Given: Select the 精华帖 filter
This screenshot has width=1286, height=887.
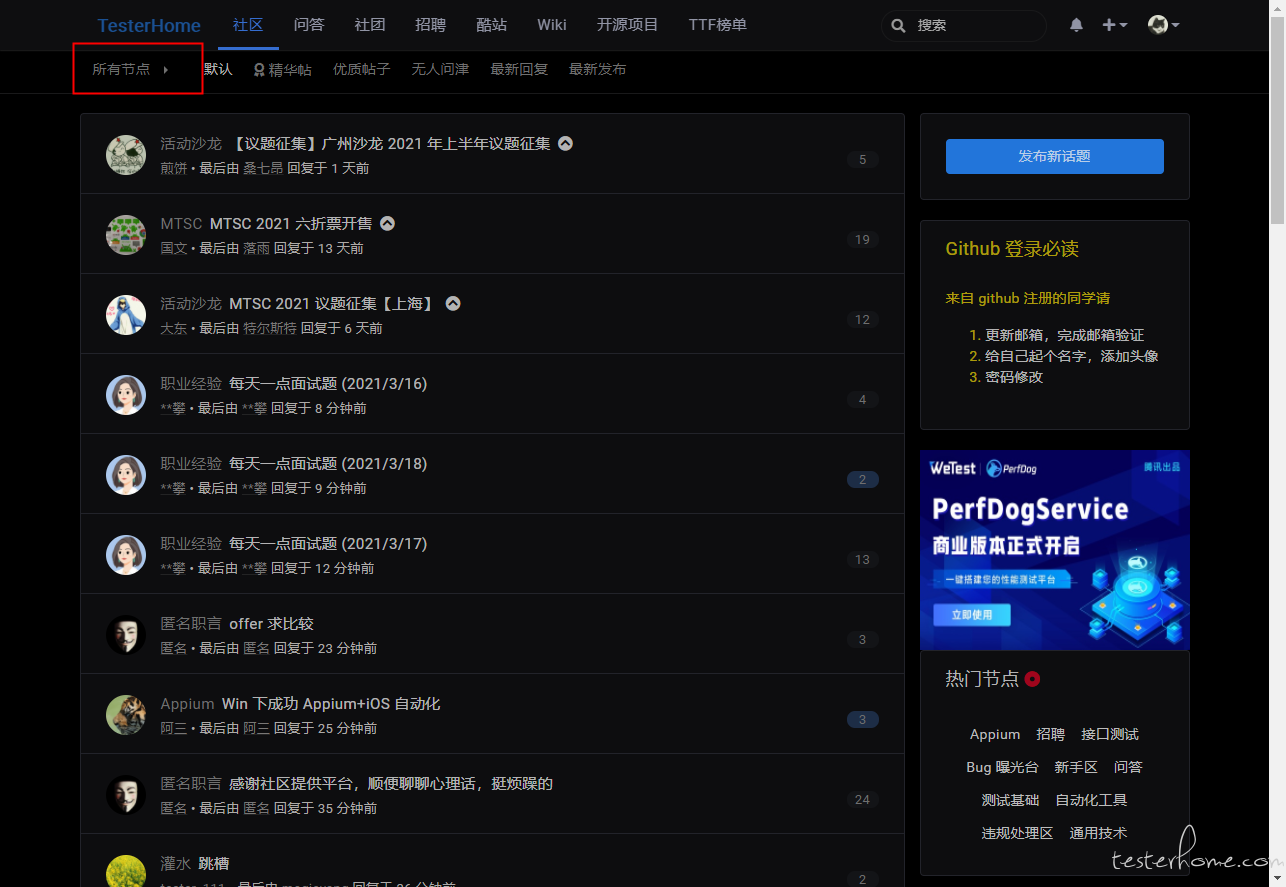Looking at the screenshot, I should pos(282,69).
